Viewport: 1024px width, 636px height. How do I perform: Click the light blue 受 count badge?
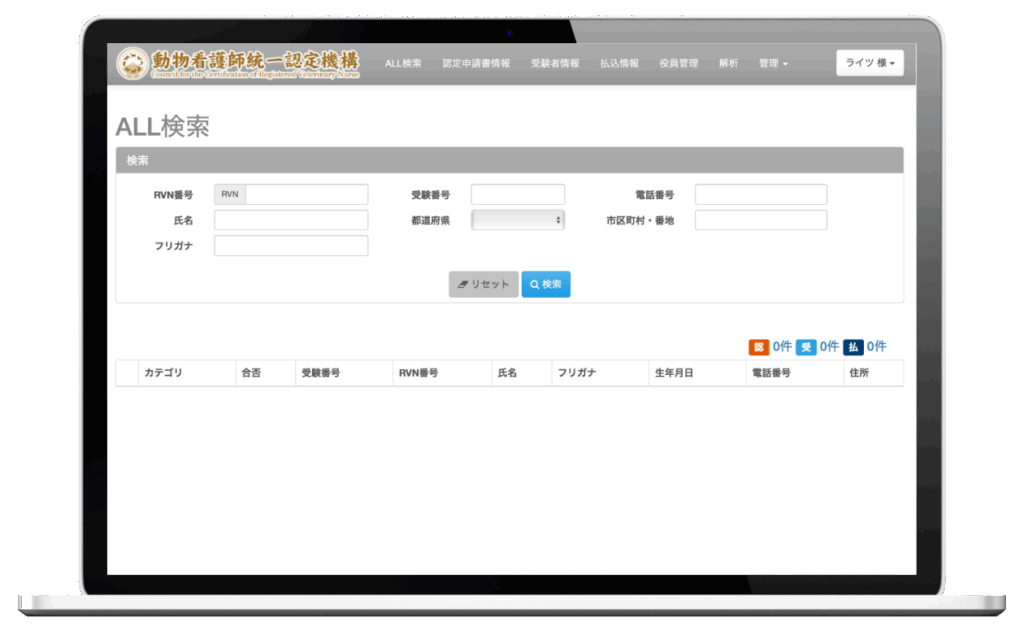coord(805,347)
